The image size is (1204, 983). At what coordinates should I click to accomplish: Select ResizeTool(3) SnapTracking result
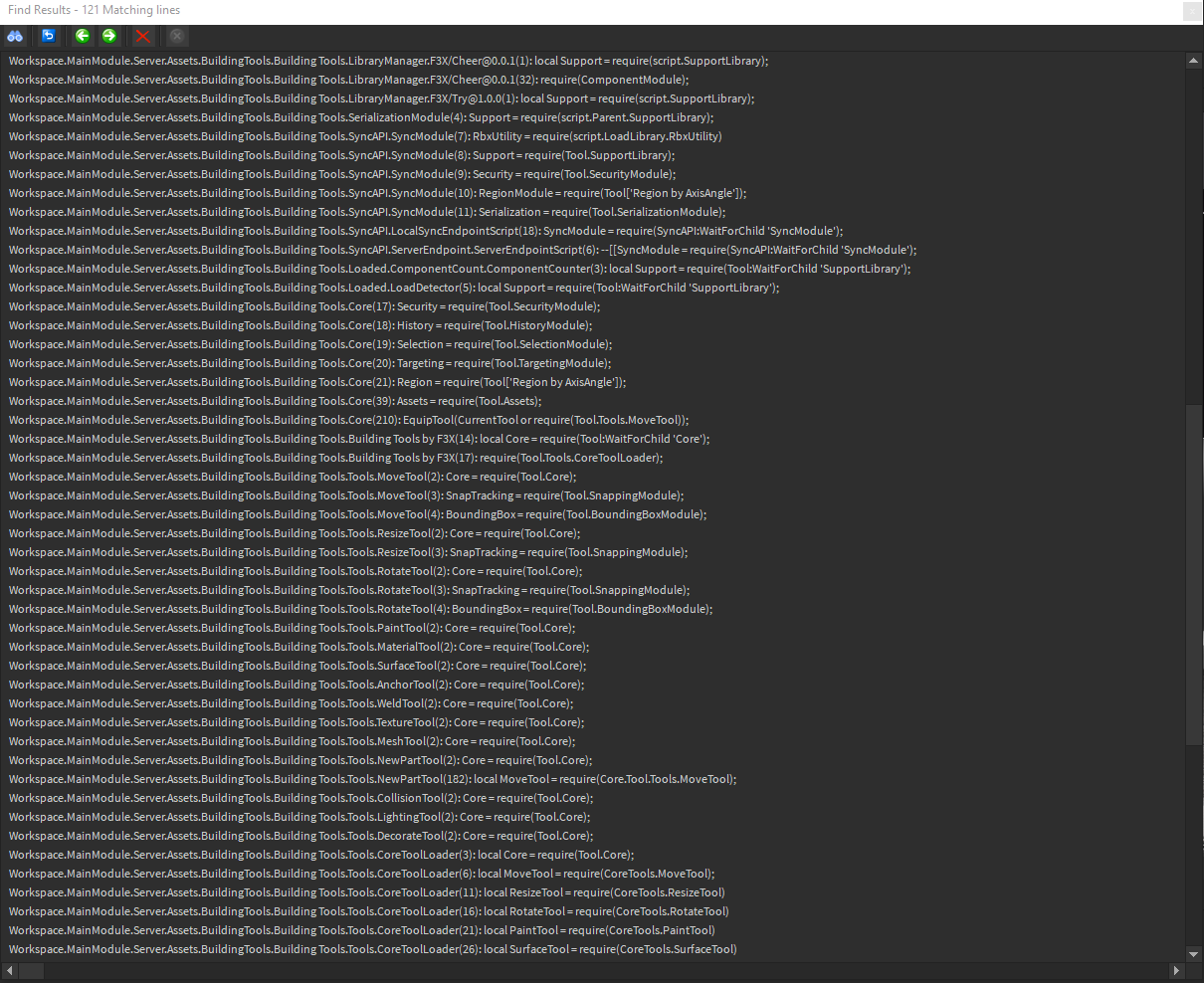click(348, 552)
